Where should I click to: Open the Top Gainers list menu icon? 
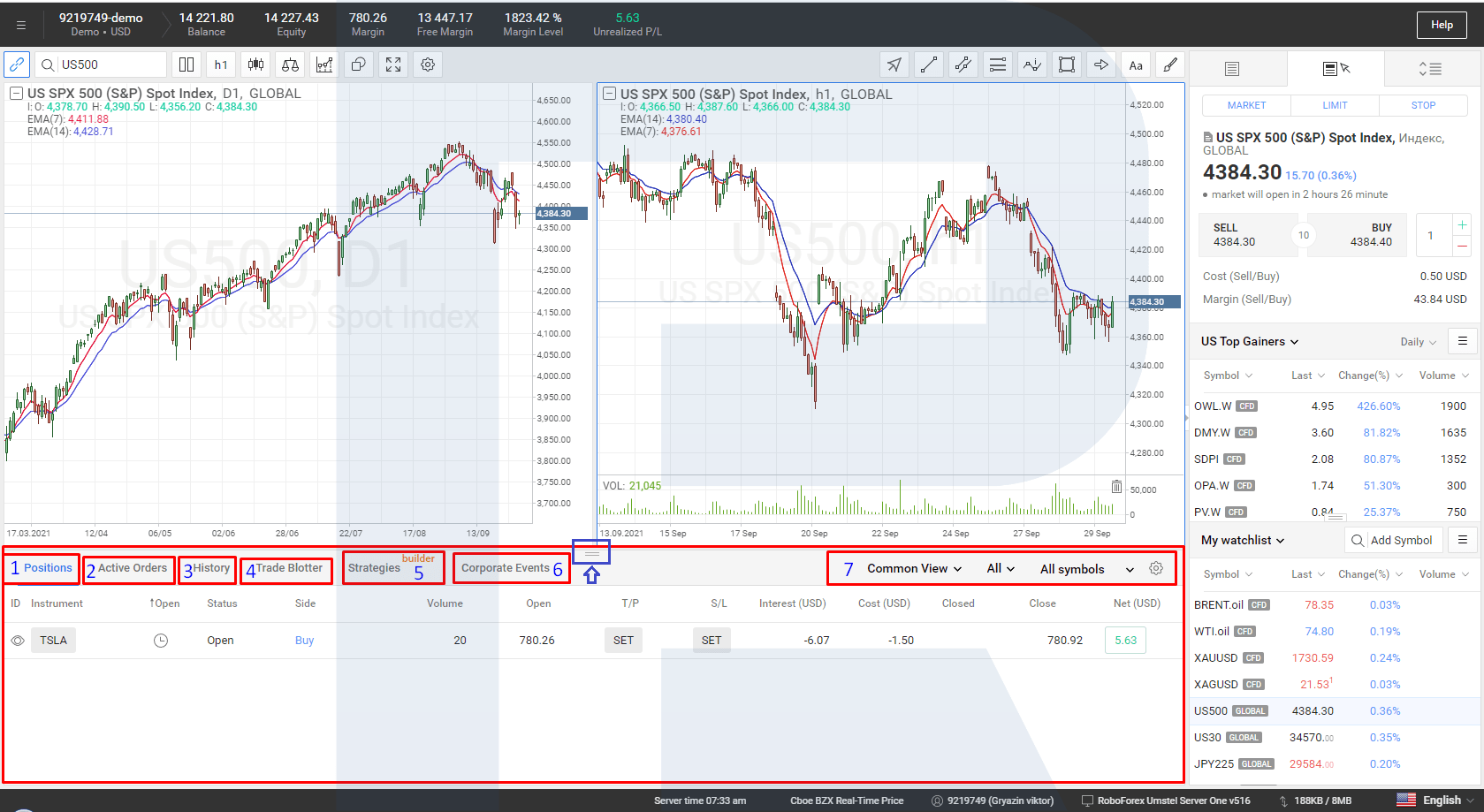pos(1463,341)
